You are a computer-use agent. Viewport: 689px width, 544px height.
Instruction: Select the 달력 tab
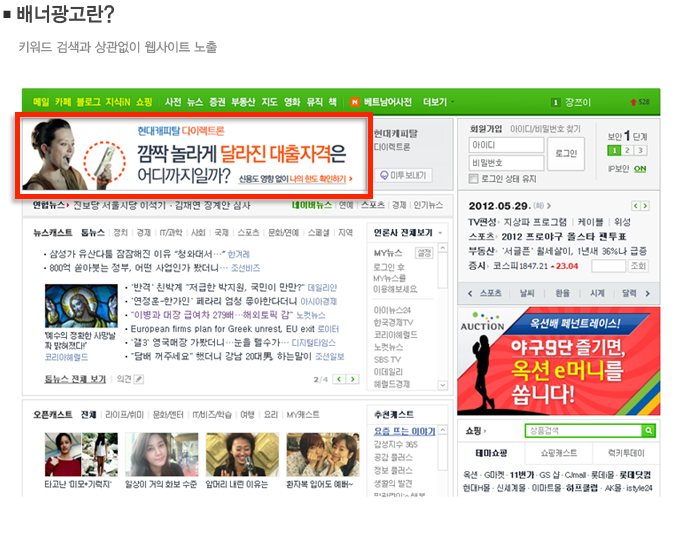coord(629,293)
